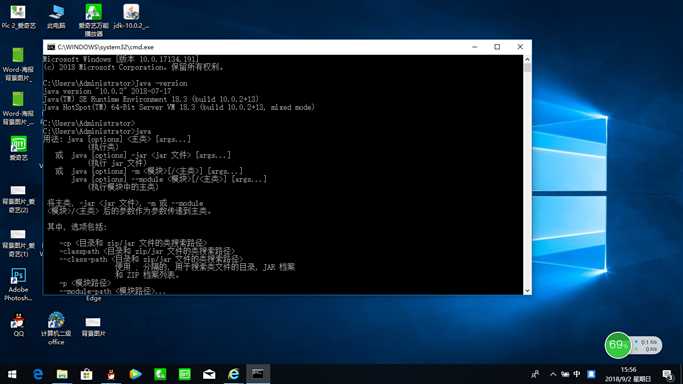Launch Microsoft Edge from the taskbar
Viewport: 683px width, 384px height.
click(38, 374)
